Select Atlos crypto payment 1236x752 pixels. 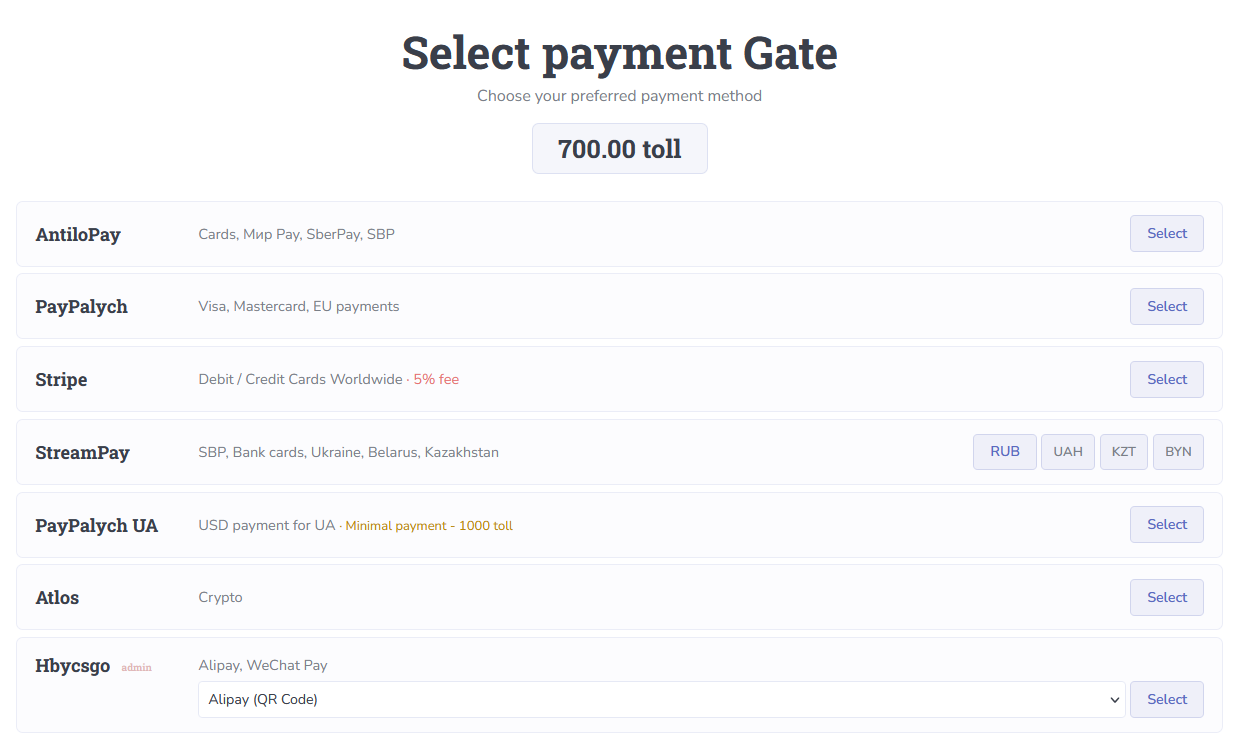1166,598
